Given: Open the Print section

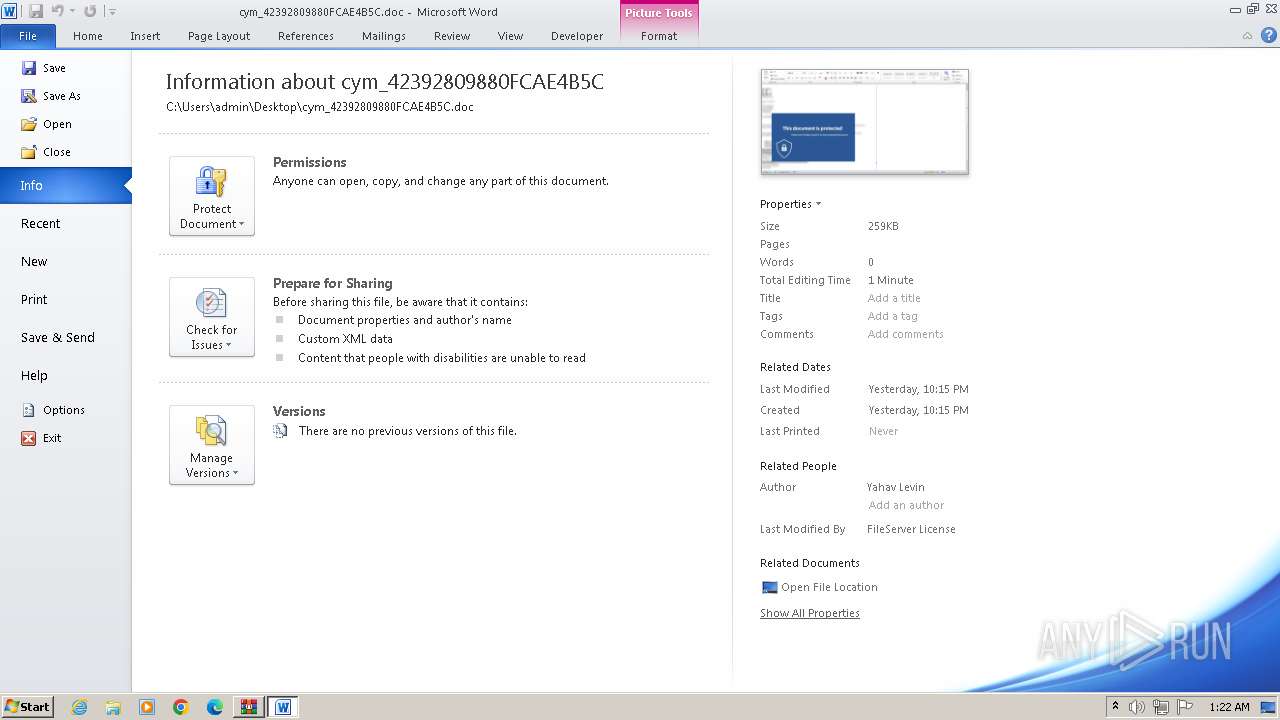Looking at the screenshot, I should click(34, 300).
